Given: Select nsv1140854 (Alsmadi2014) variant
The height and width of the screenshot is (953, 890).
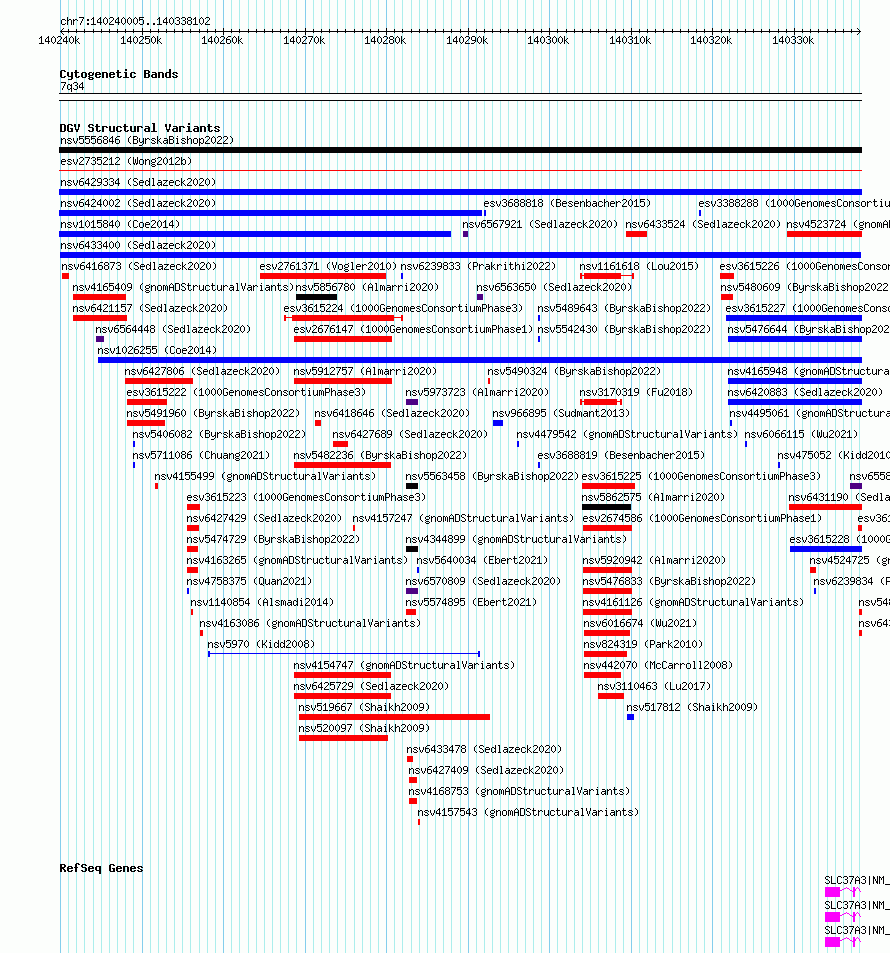Looking at the screenshot, I should pos(262,602).
